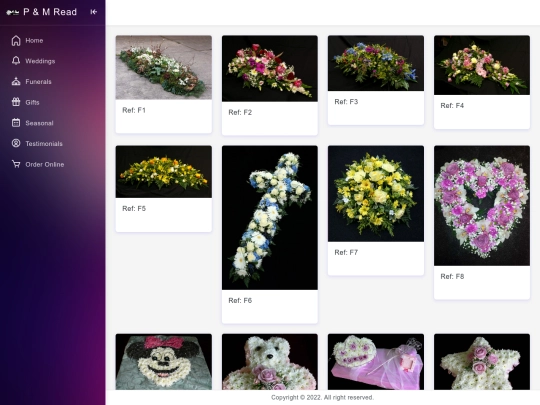Click the Gifts present icon

pos(16,102)
